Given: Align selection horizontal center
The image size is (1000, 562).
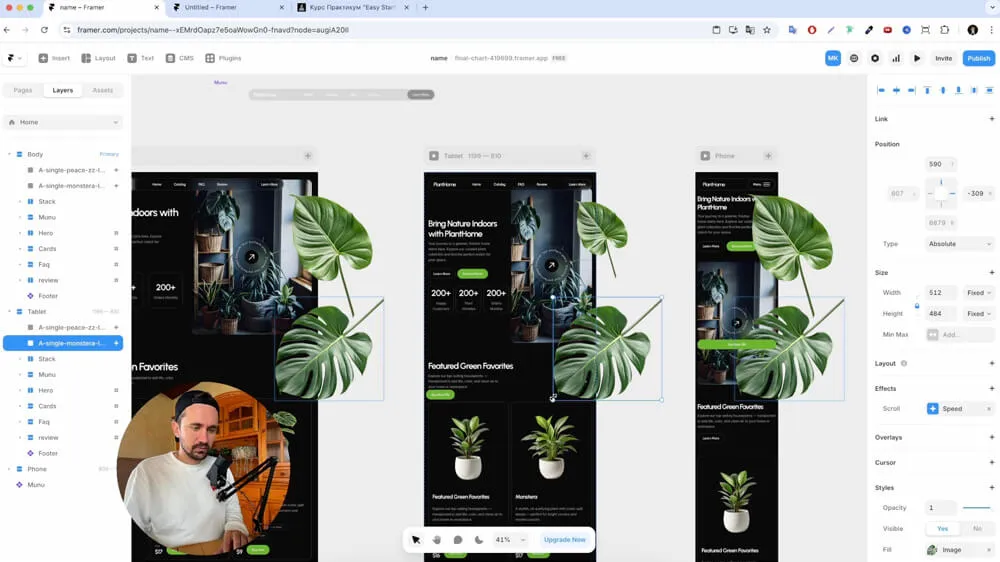Looking at the screenshot, I should point(897,91).
